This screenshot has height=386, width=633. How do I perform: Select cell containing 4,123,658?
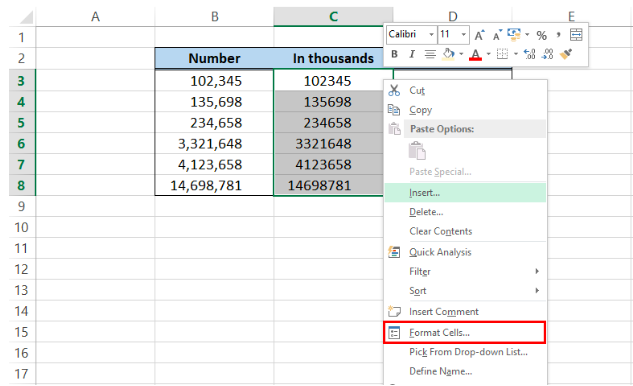[214, 165]
